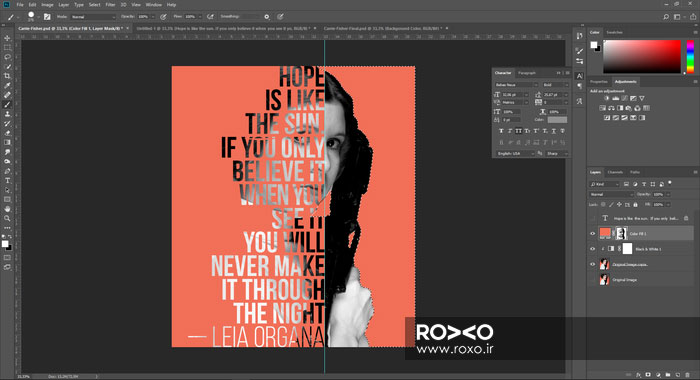
Task: Hide the Black & White 1 layer
Action: pyautogui.click(x=593, y=249)
